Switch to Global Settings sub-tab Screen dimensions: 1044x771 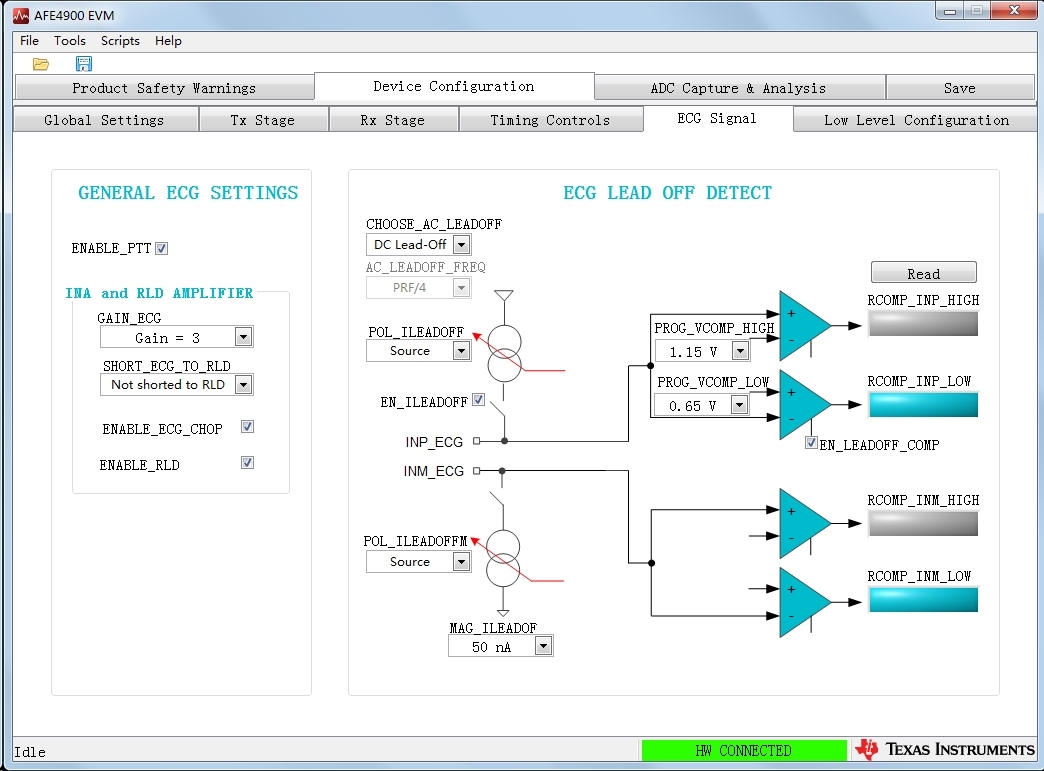[105, 120]
